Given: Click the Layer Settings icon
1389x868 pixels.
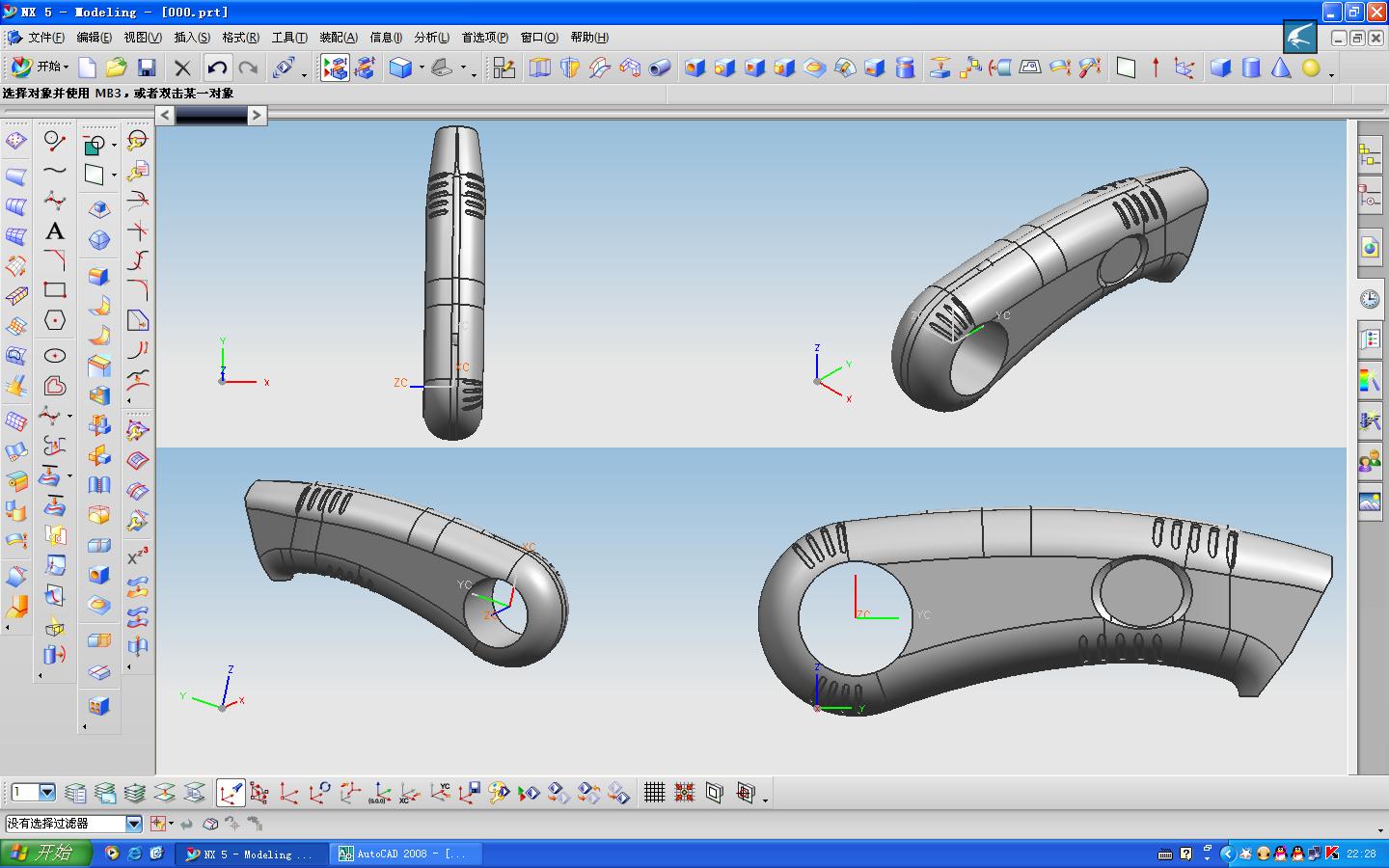Looking at the screenshot, I should 74,793.
